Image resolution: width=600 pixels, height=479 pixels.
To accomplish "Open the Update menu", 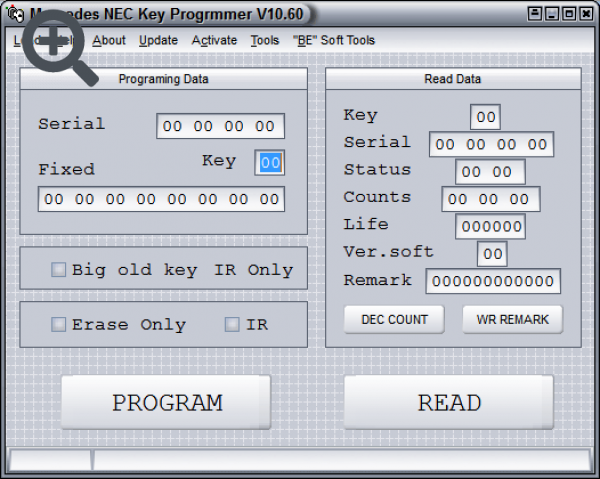I will 158,40.
